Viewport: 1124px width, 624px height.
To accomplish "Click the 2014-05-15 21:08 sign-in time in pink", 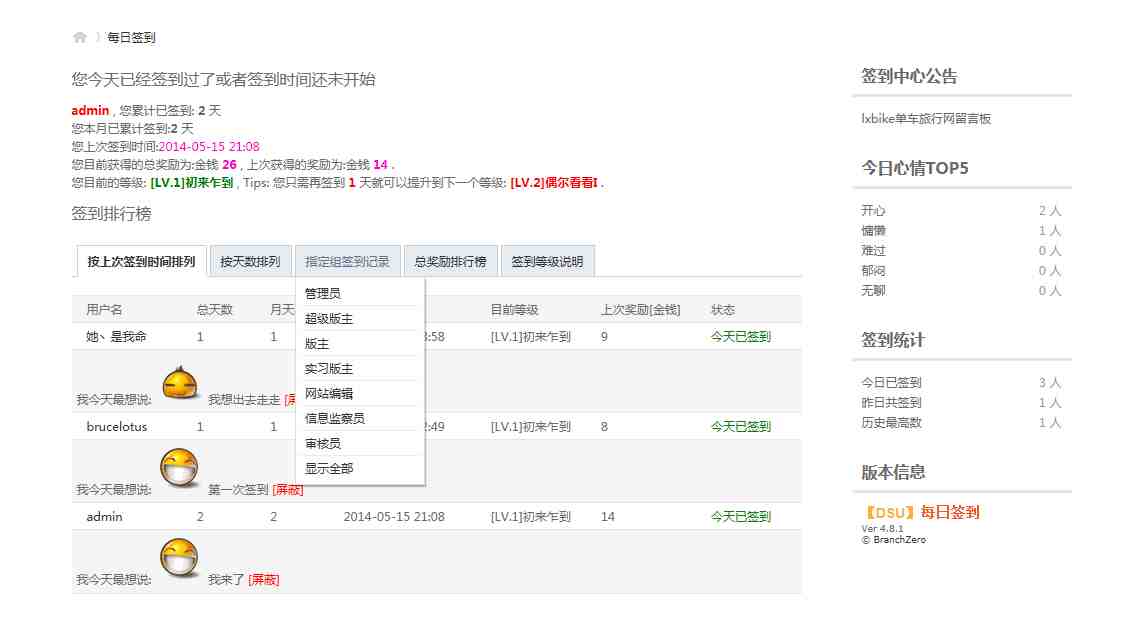I will click(x=209, y=147).
